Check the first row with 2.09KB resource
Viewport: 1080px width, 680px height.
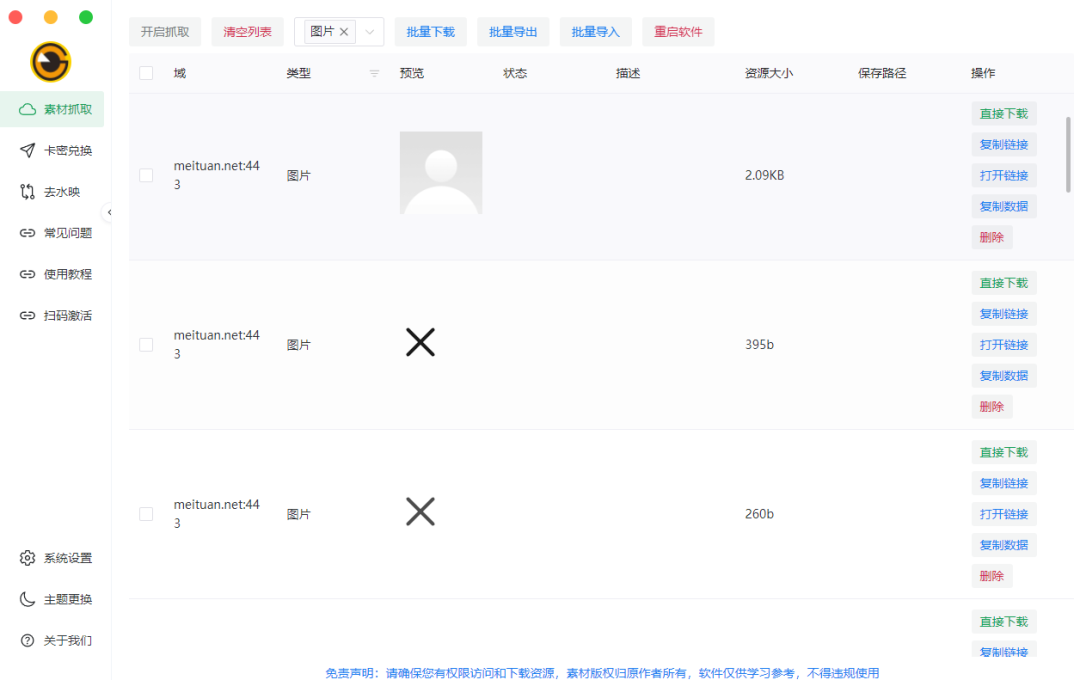146,175
